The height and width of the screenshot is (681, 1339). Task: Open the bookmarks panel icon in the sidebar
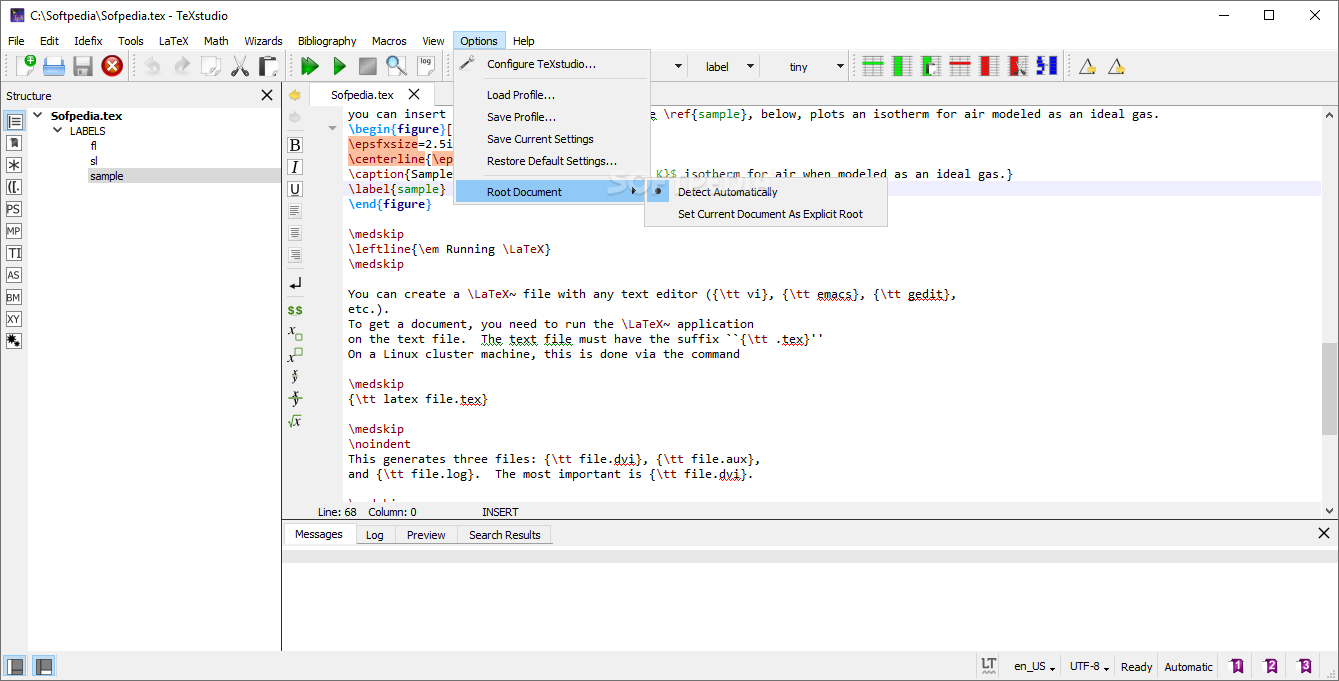tap(14, 143)
